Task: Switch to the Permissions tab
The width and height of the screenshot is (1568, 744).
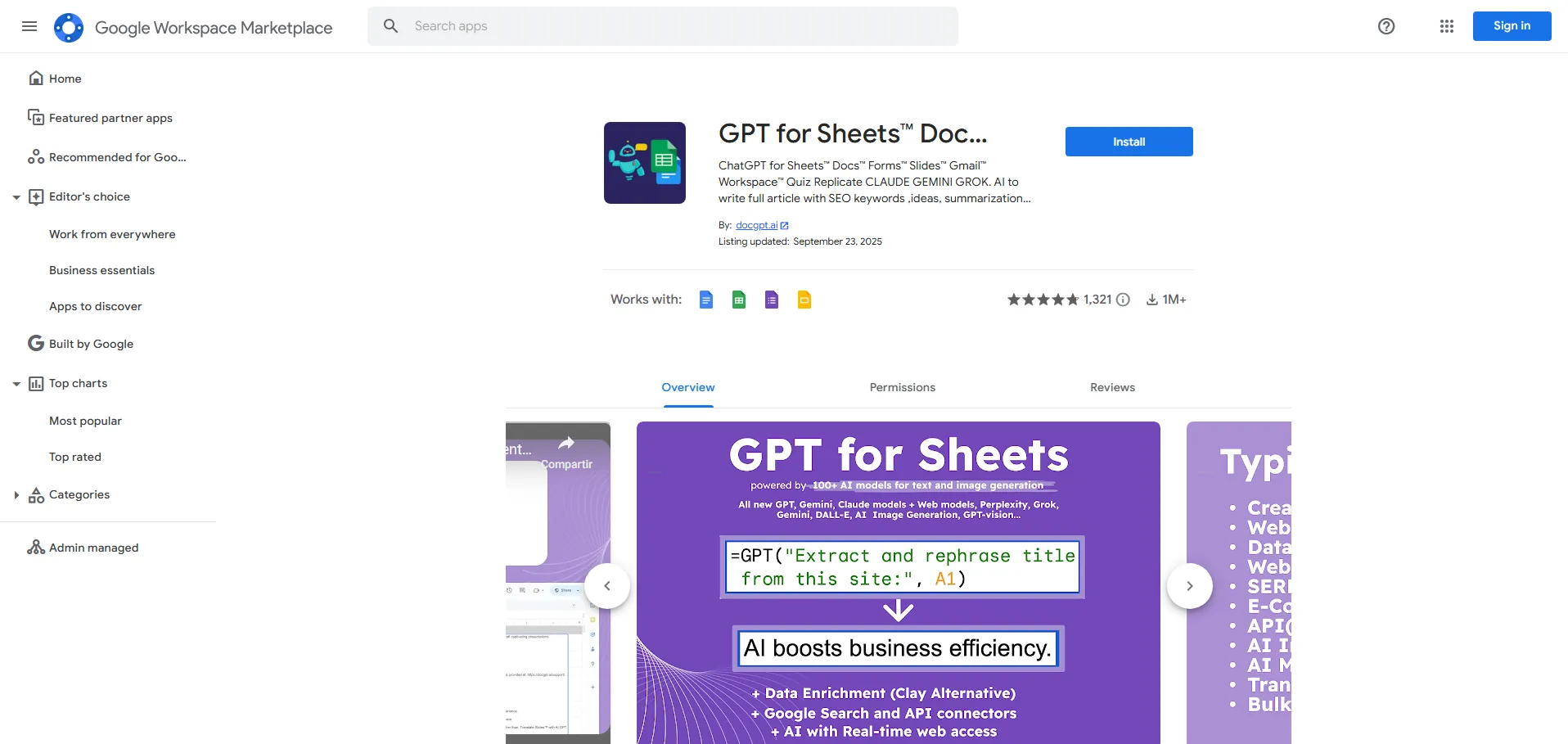Action: click(902, 387)
